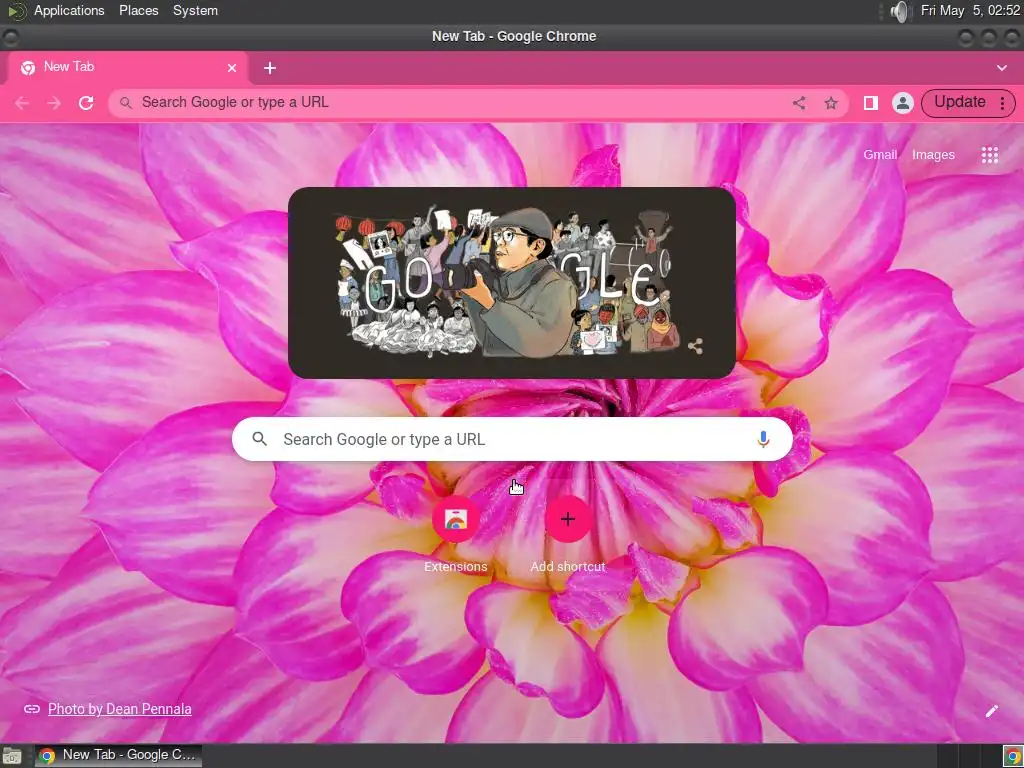Share the Google Doodle
This screenshot has height=768, width=1024.
pyautogui.click(x=695, y=346)
